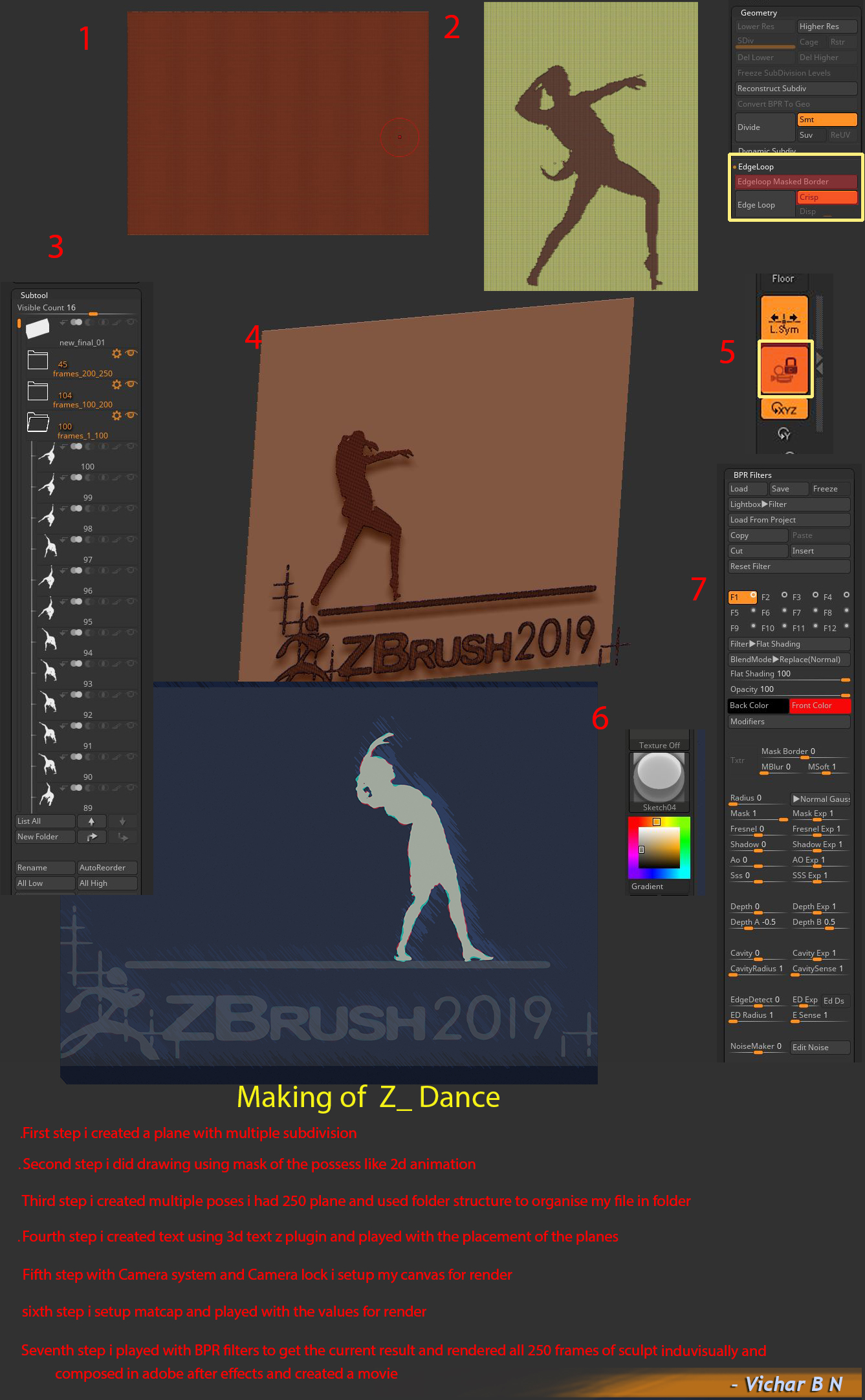Enable the F2 filter dot

point(784,595)
